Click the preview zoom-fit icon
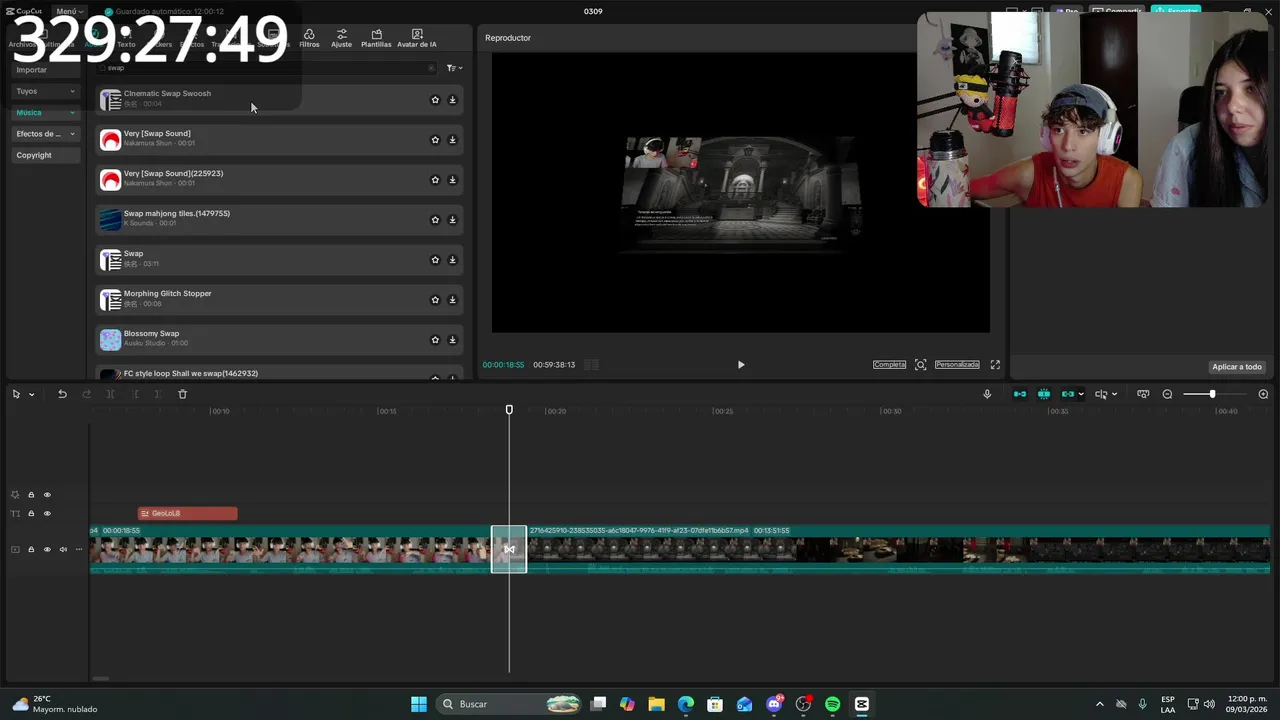The height and width of the screenshot is (720, 1280). coord(921,365)
